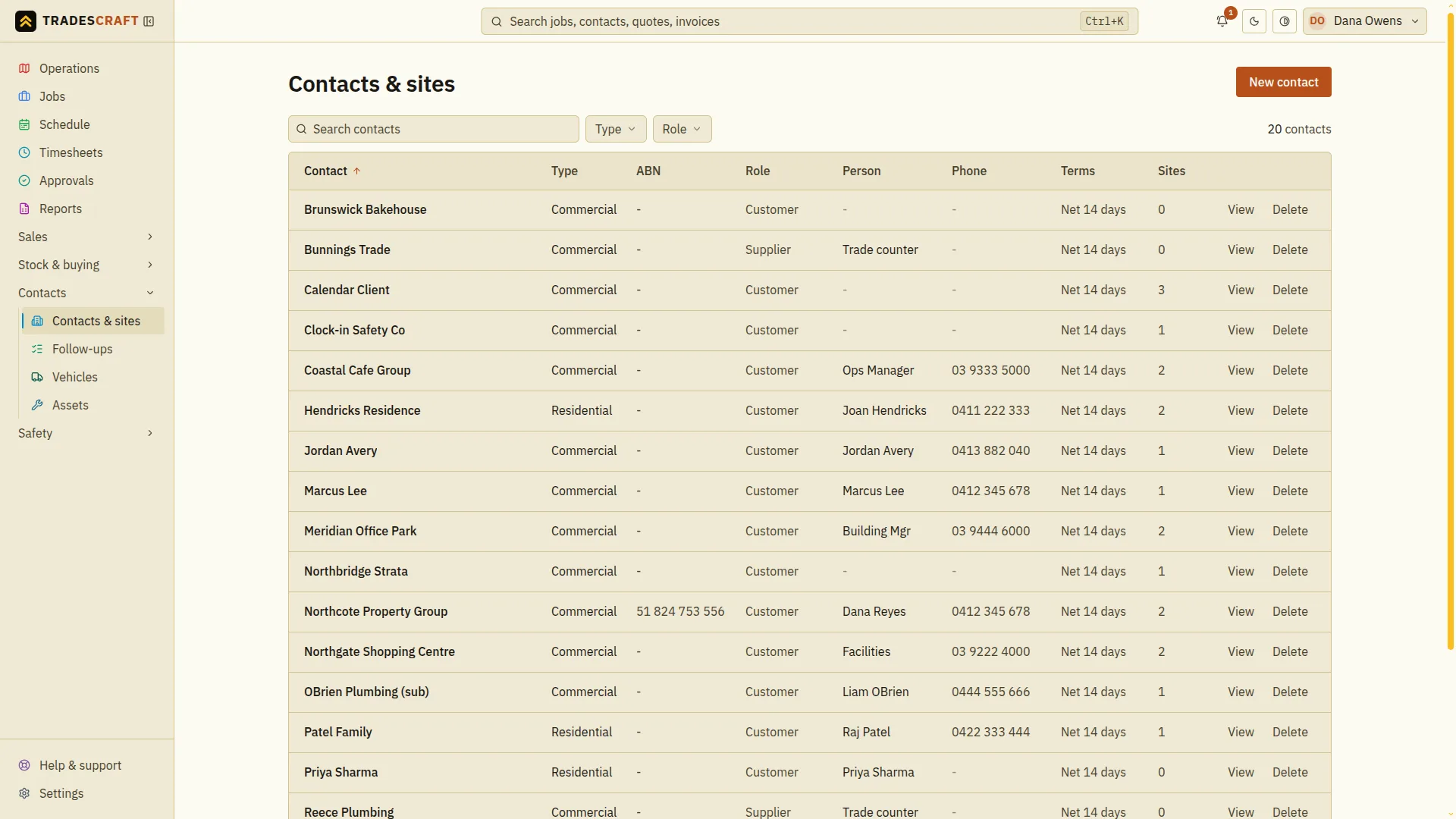Open the Type filter dropdown

[x=616, y=129]
